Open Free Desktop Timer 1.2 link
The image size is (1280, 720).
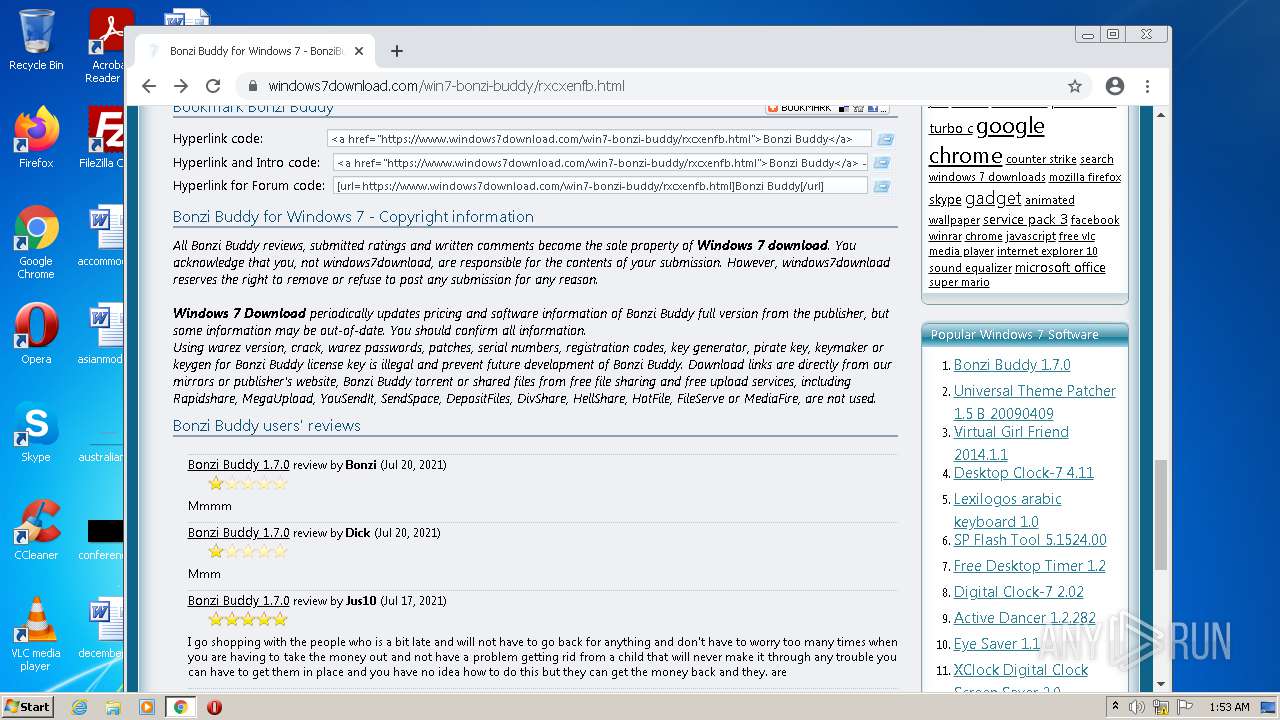pyautogui.click(x=1029, y=566)
